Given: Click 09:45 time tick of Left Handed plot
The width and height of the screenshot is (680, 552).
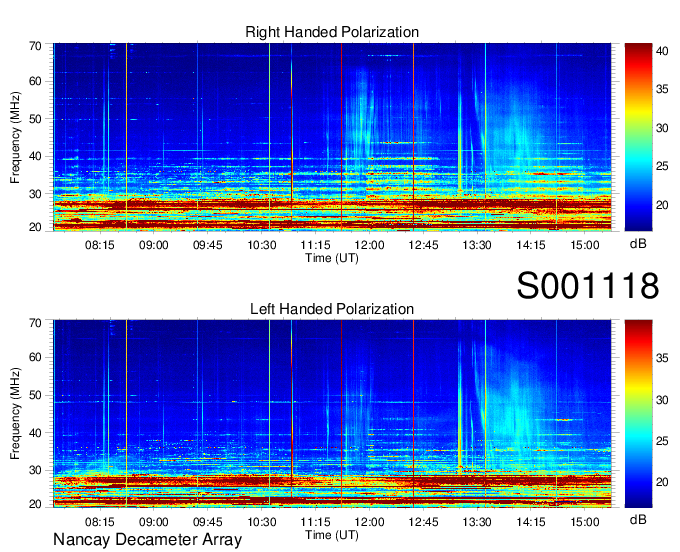Looking at the screenshot, I should [x=208, y=522].
